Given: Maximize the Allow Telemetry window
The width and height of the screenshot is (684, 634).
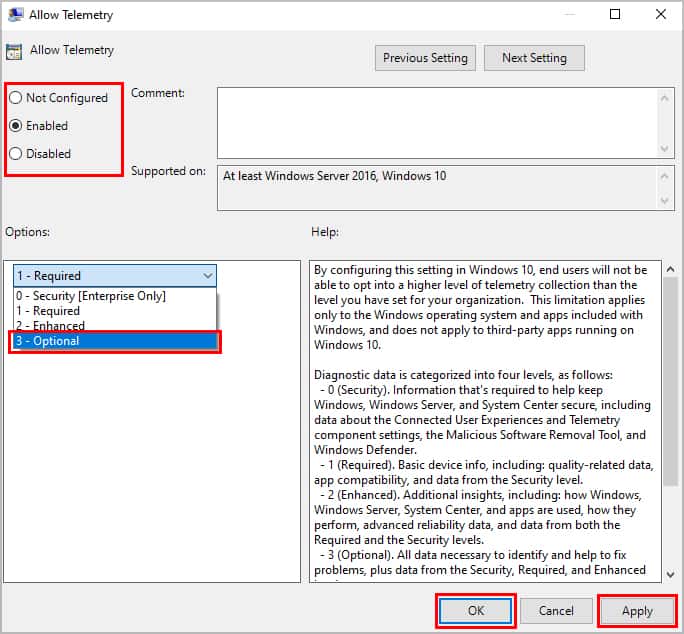Looking at the screenshot, I should pyautogui.click(x=615, y=14).
